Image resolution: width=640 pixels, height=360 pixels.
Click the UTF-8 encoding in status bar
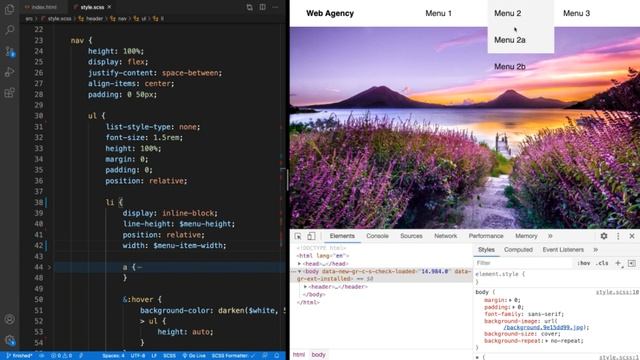point(138,356)
